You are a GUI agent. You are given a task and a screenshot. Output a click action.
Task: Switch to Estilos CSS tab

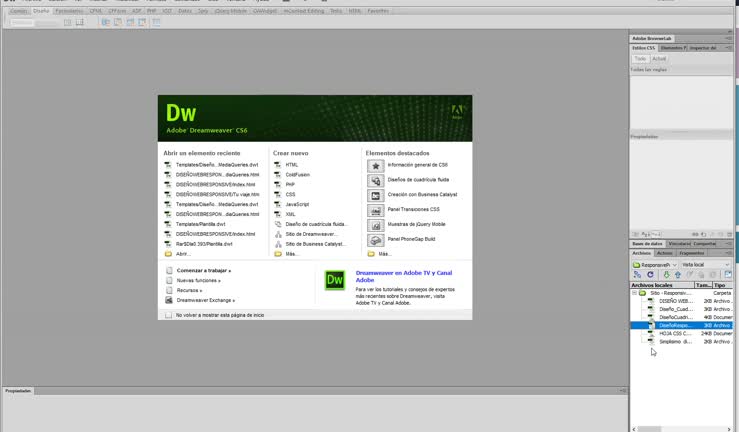[x=643, y=48]
